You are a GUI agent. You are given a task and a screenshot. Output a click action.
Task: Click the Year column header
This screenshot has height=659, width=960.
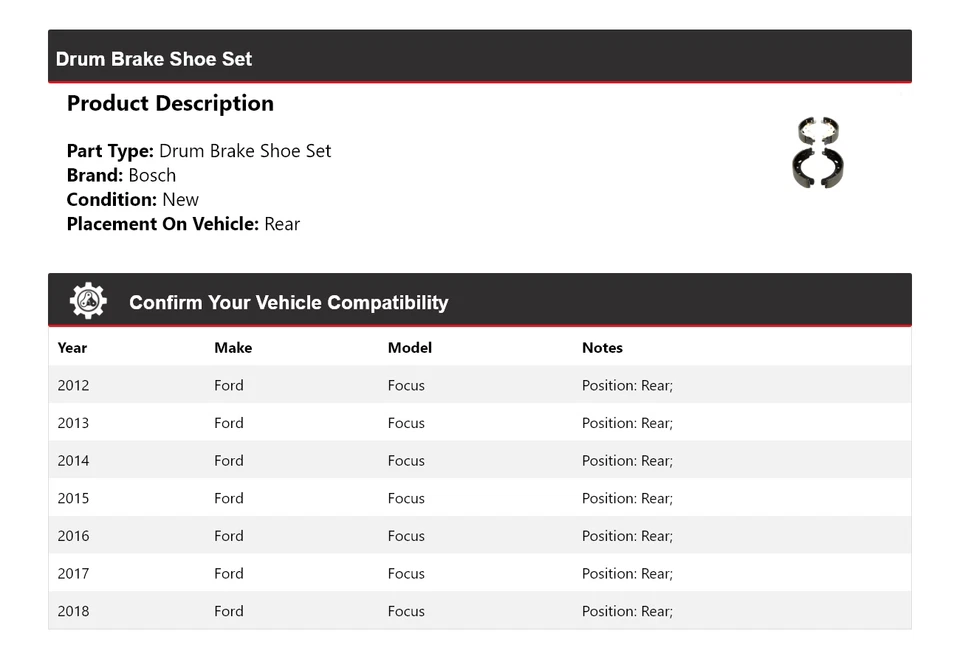click(72, 348)
